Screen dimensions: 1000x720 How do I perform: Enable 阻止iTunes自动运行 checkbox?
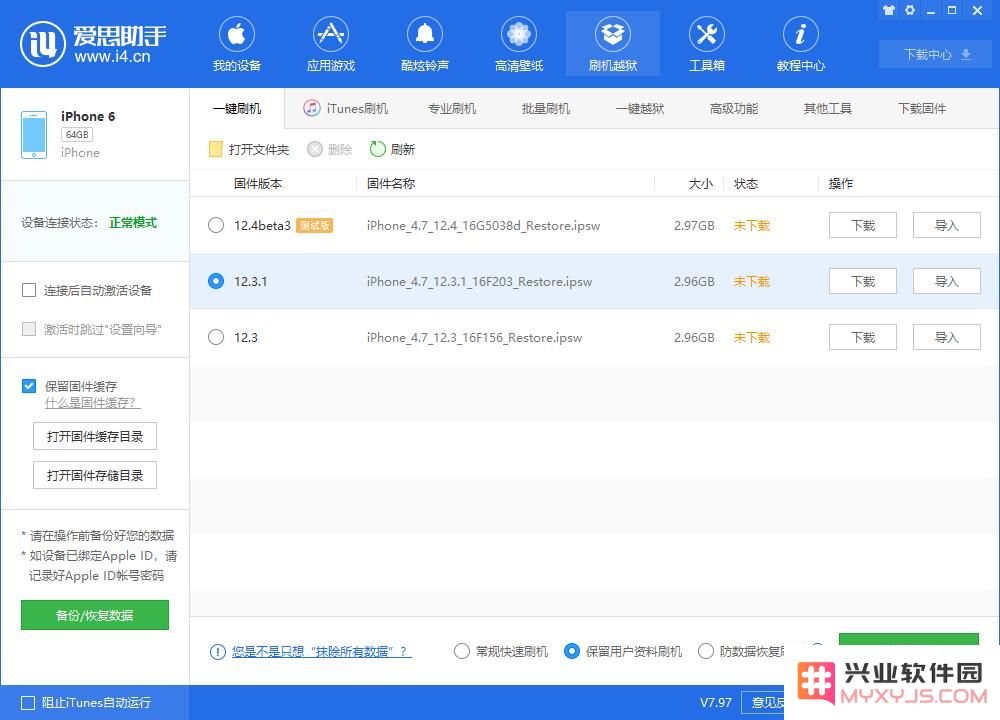pyautogui.click(x=28, y=703)
